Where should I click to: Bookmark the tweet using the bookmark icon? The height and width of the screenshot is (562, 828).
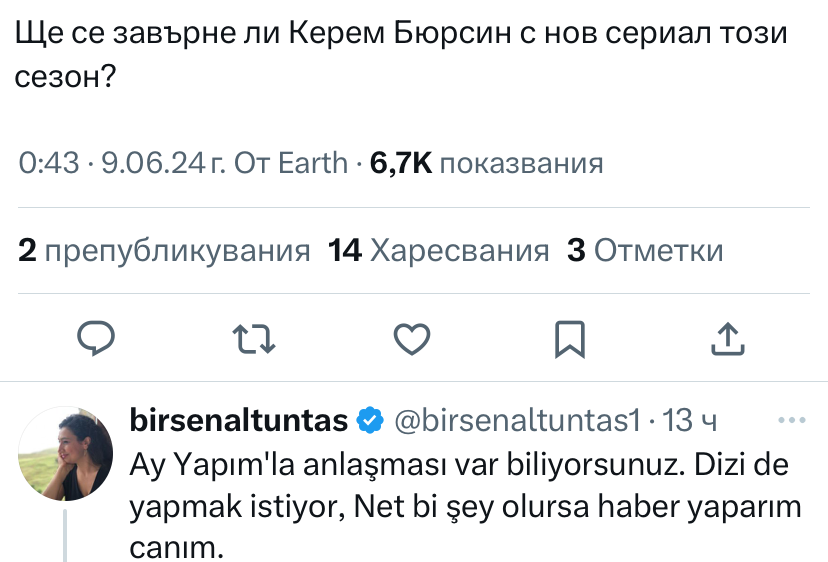pyautogui.click(x=569, y=338)
